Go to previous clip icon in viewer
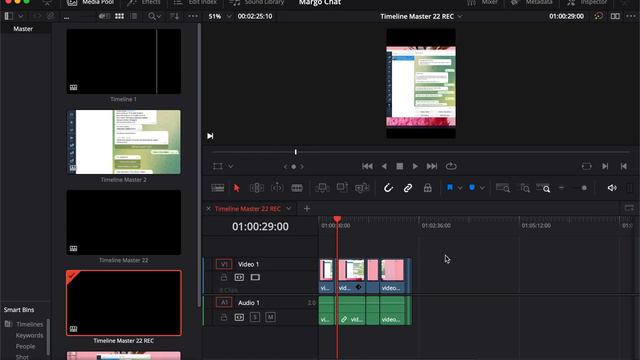This screenshot has height=360, width=640. (624, 166)
